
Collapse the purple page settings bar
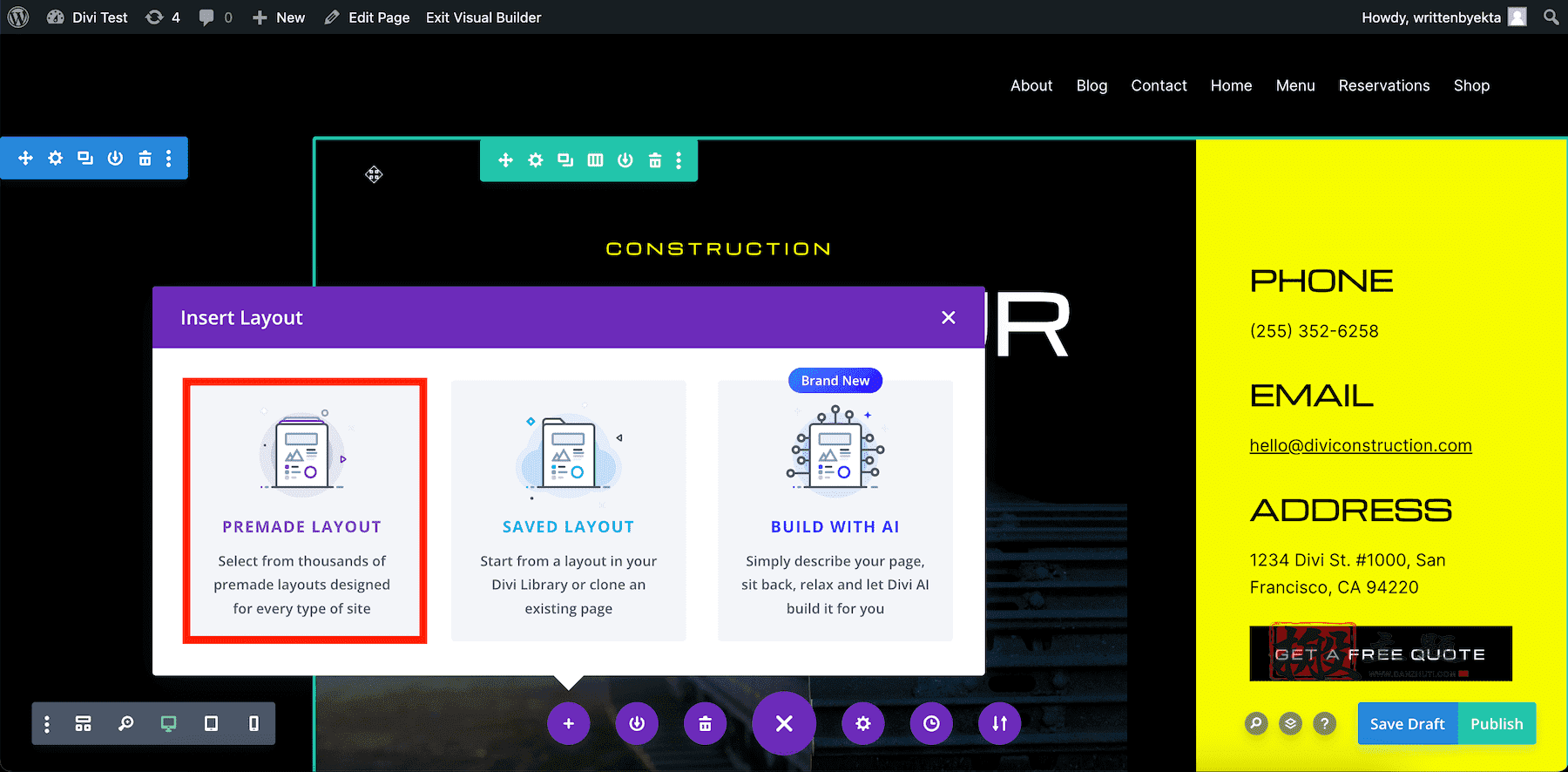[784, 724]
